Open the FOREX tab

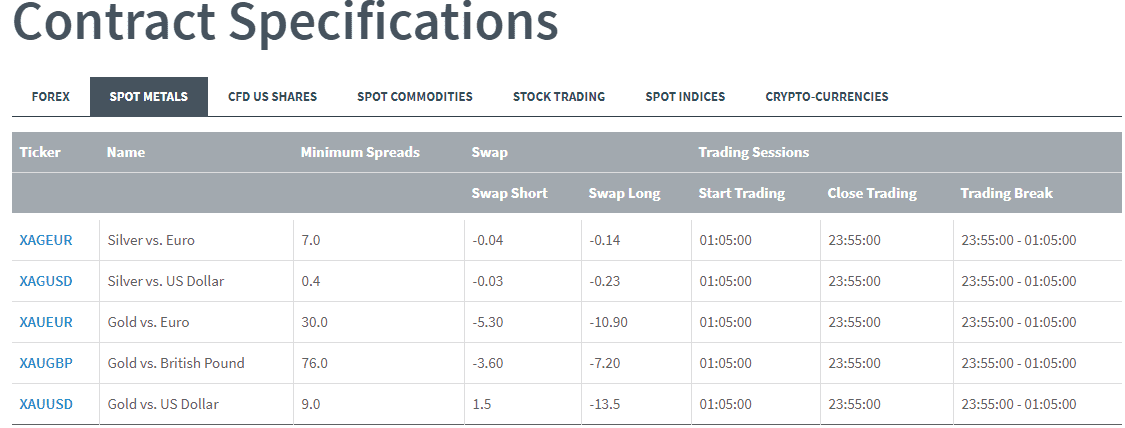[x=51, y=97]
